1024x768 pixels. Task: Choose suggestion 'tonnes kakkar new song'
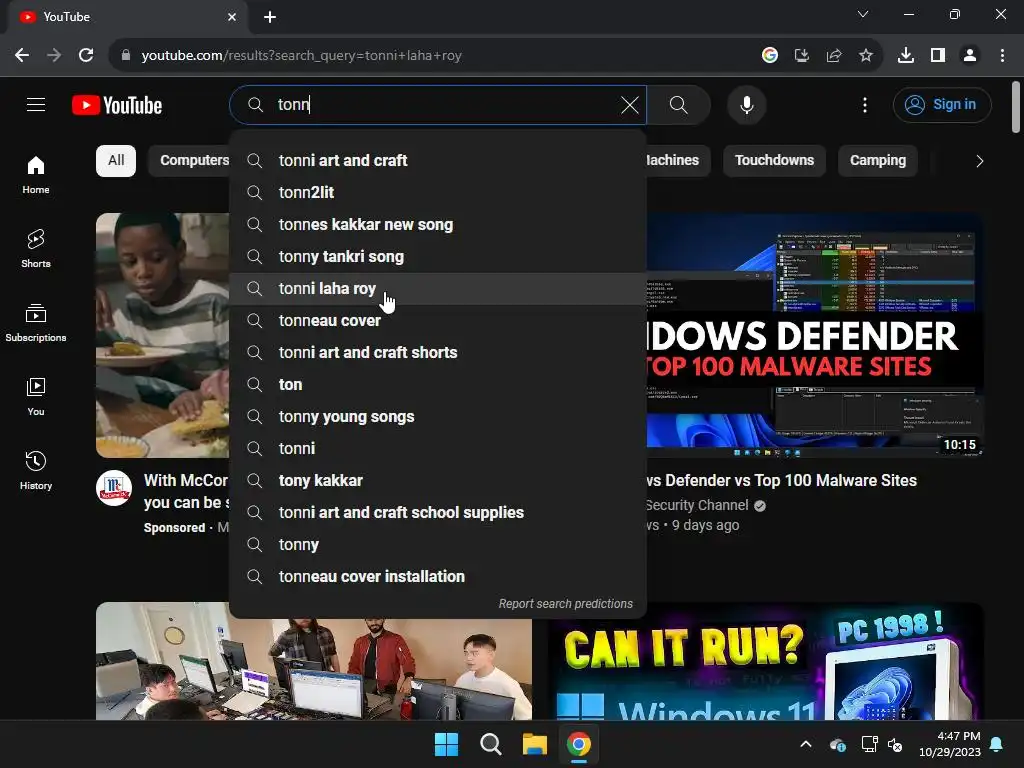(x=438, y=224)
